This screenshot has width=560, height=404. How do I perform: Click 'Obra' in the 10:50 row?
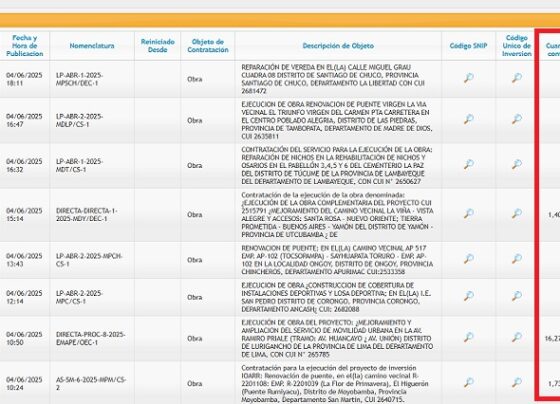coord(195,338)
